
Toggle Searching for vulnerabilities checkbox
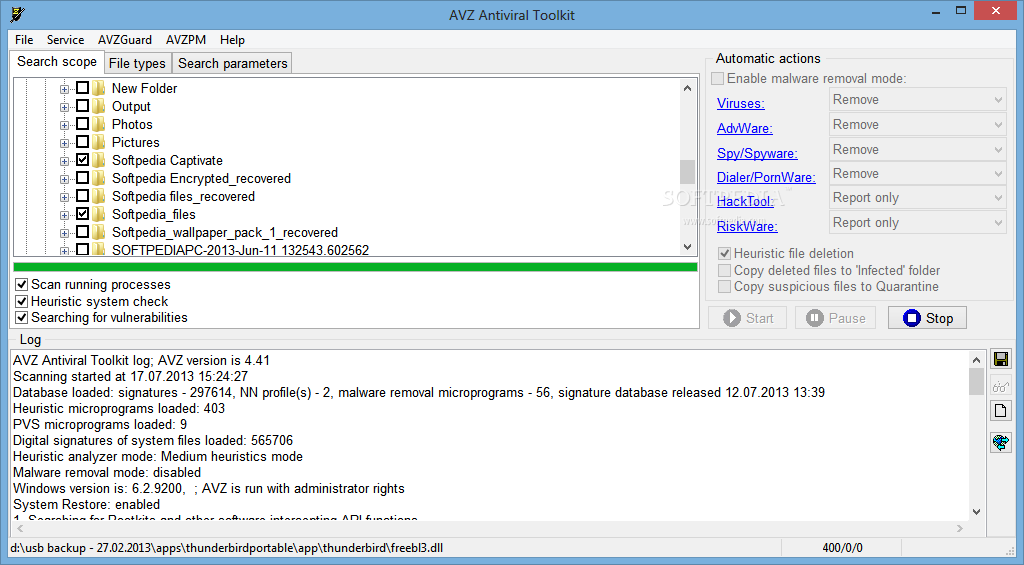[22, 317]
